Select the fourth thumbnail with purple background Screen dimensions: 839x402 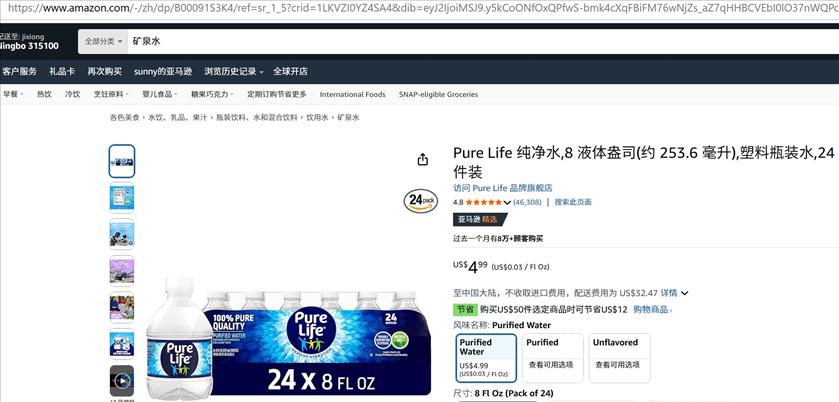(122, 271)
